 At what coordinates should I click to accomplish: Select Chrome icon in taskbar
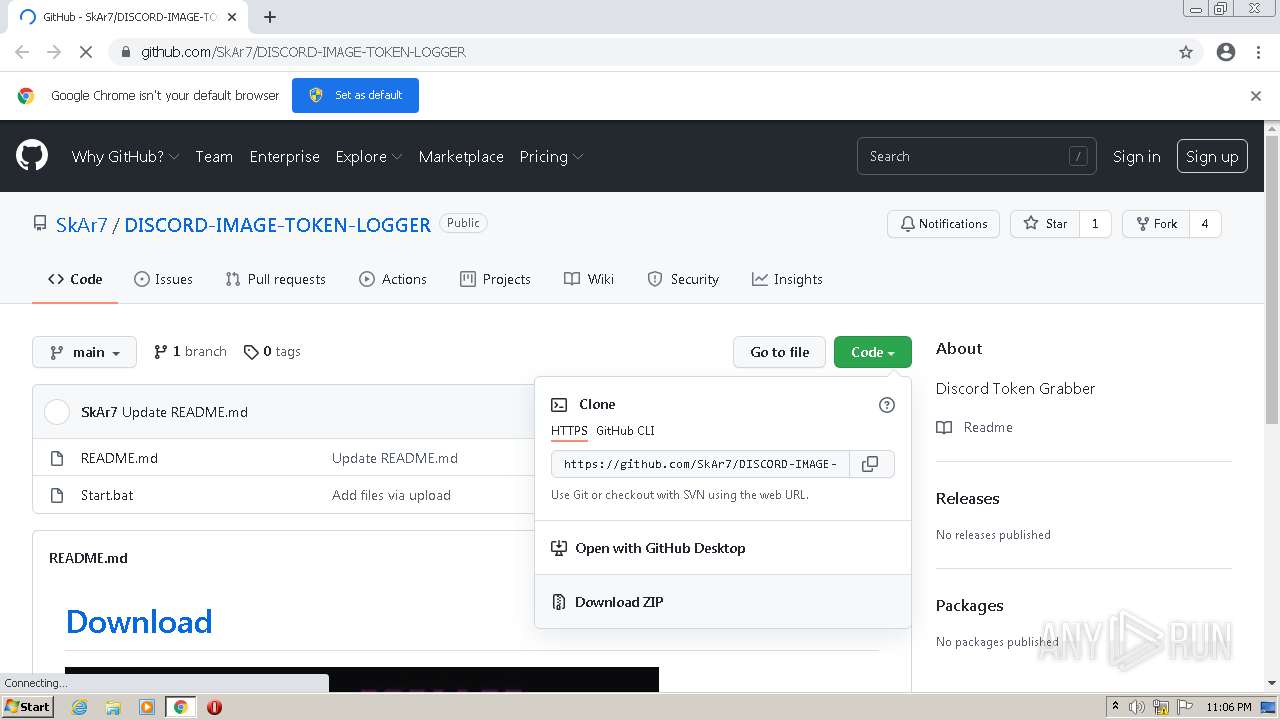click(x=180, y=707)
